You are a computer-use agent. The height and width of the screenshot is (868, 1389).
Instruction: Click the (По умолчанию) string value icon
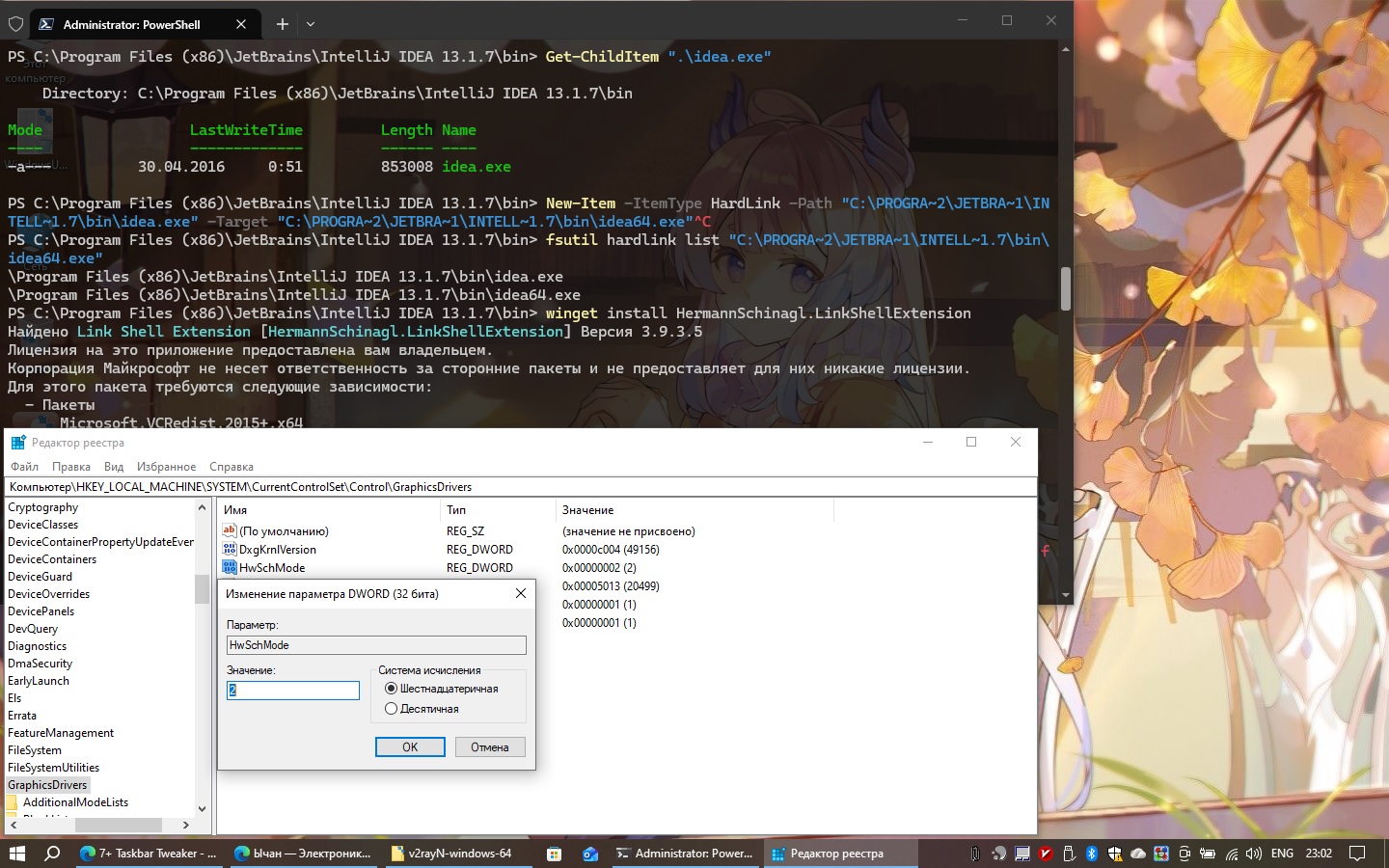pyautogui.click(x=230, y=531)
